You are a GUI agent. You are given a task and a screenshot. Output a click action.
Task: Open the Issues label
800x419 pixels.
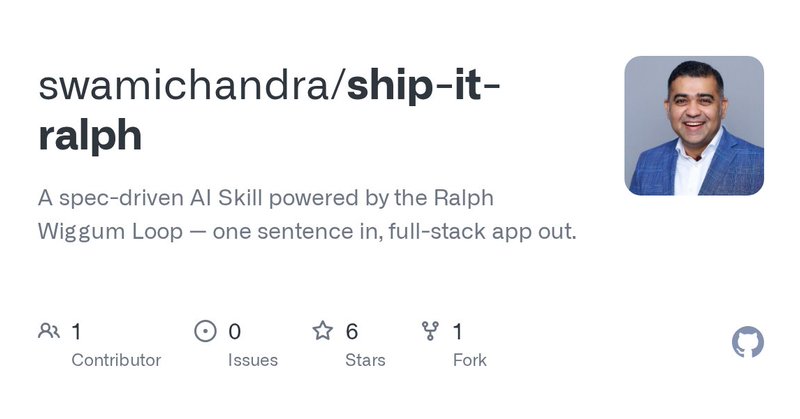point(252,360)
